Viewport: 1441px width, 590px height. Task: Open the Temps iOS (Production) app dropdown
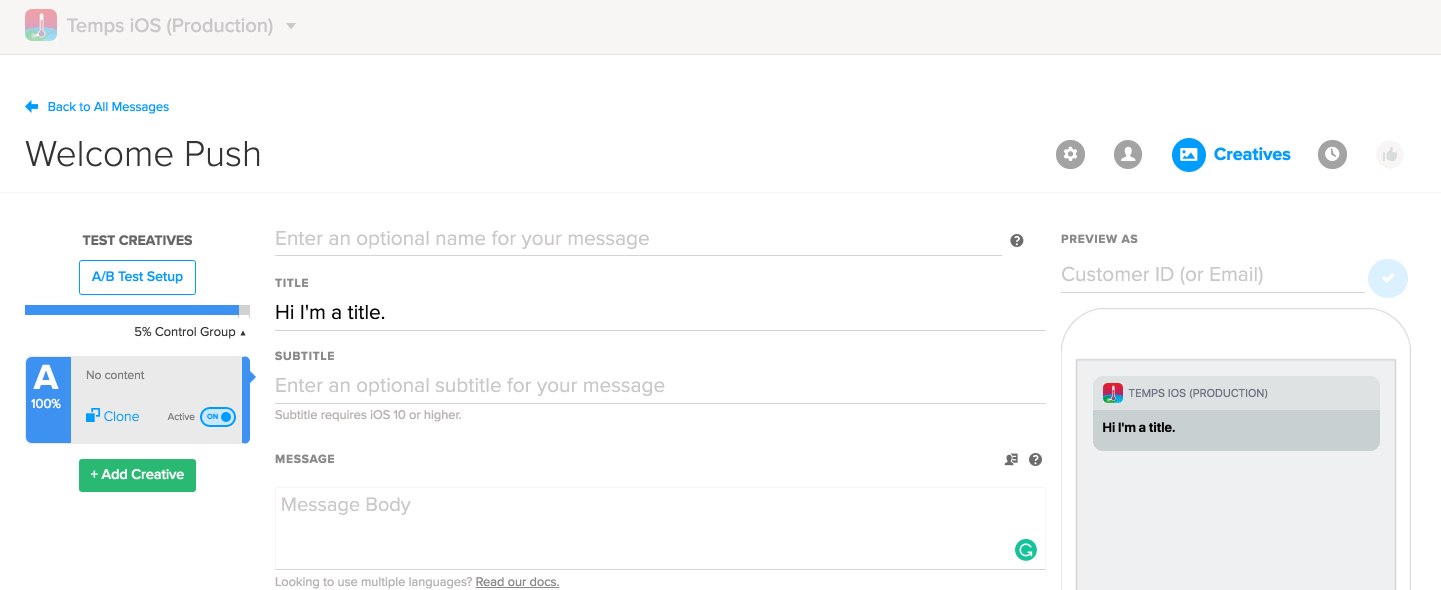point(291,26)
